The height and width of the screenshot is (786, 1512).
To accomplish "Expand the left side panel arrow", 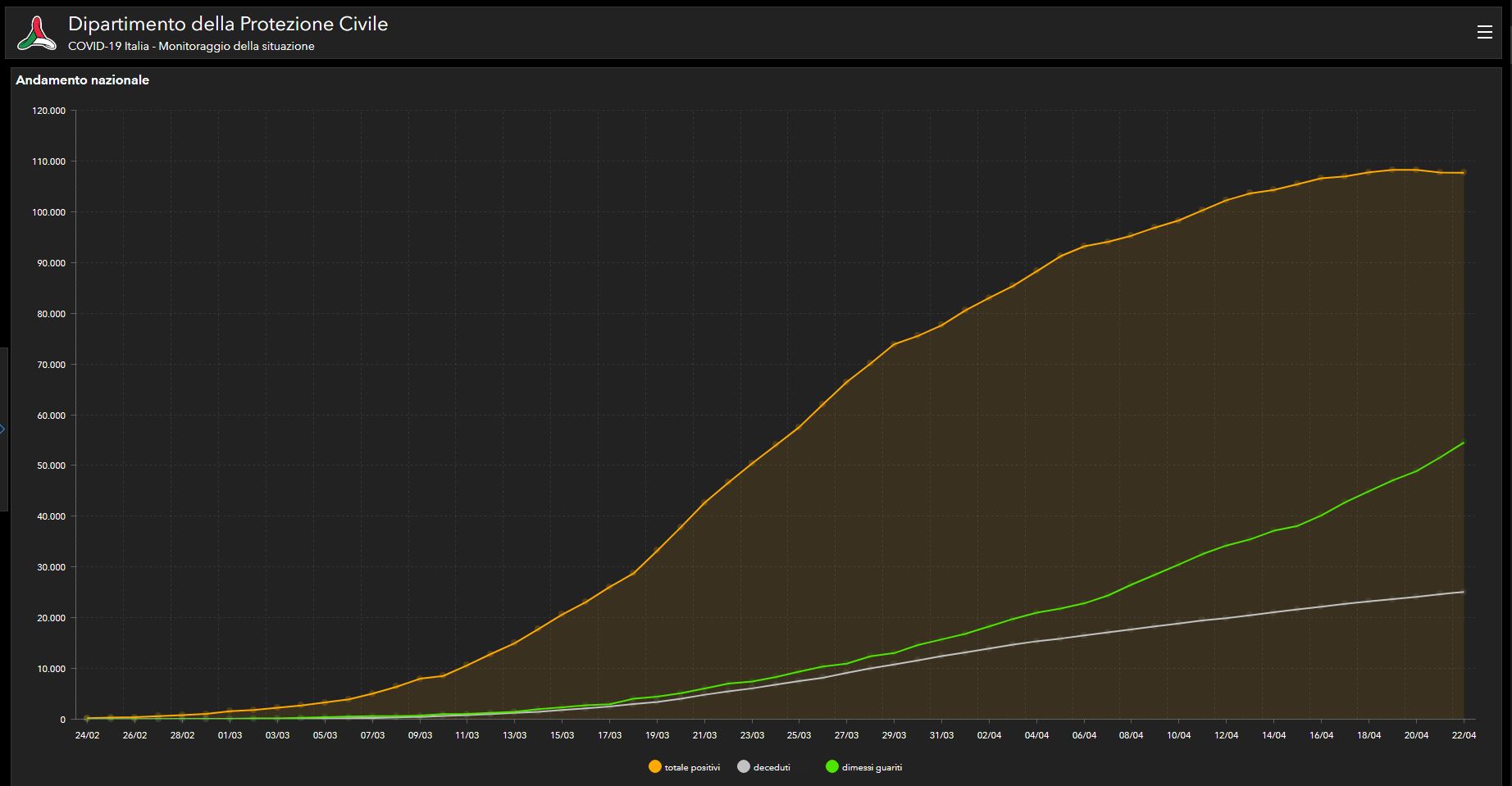I will 2,429.
